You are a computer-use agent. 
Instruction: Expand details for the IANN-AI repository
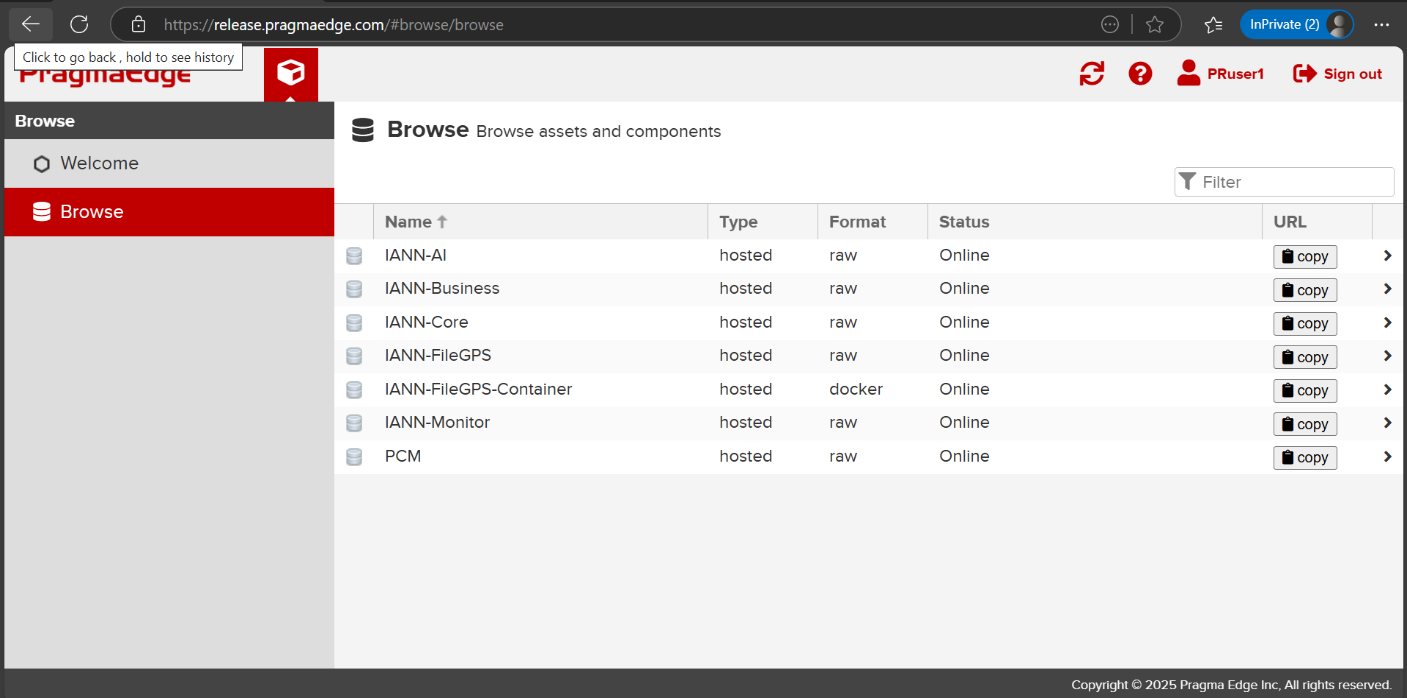tap(1387, 255)
